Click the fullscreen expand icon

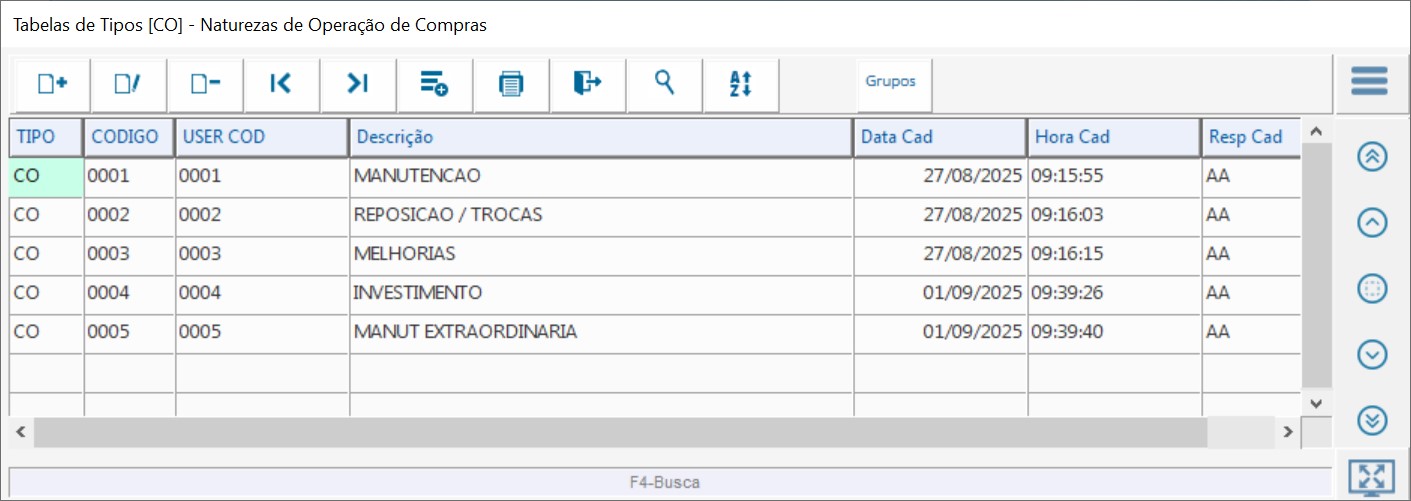1371,479
